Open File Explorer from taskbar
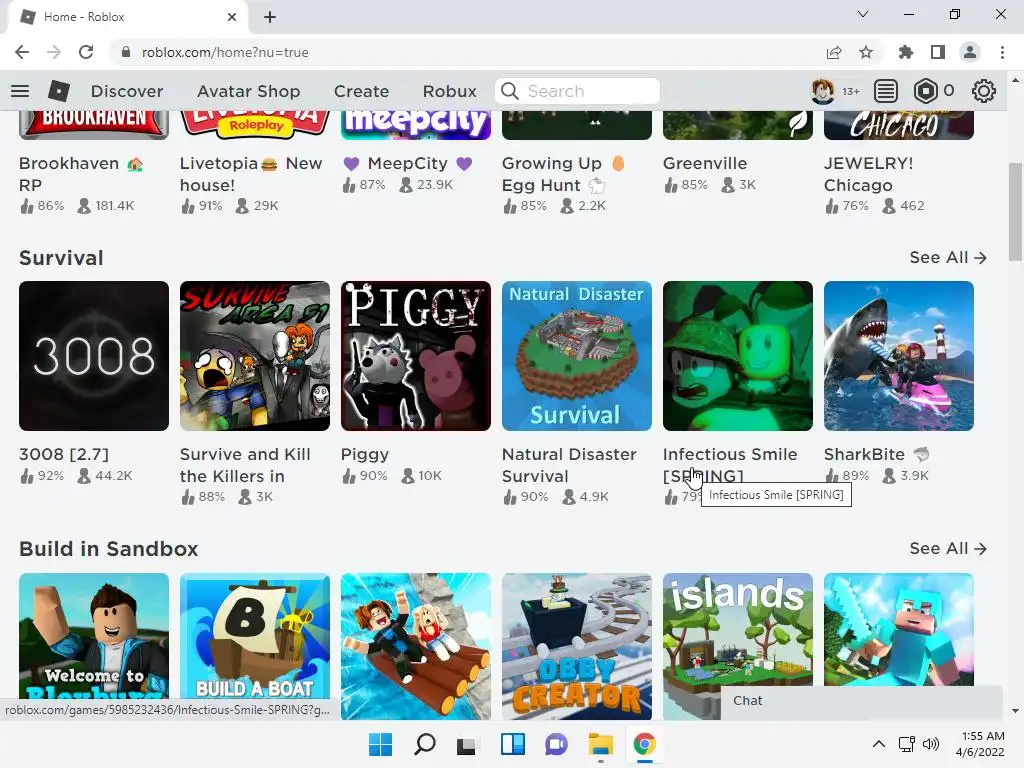Image resolution: width=1024 pixels, height=768 pixels. click(x=600, y=744)
